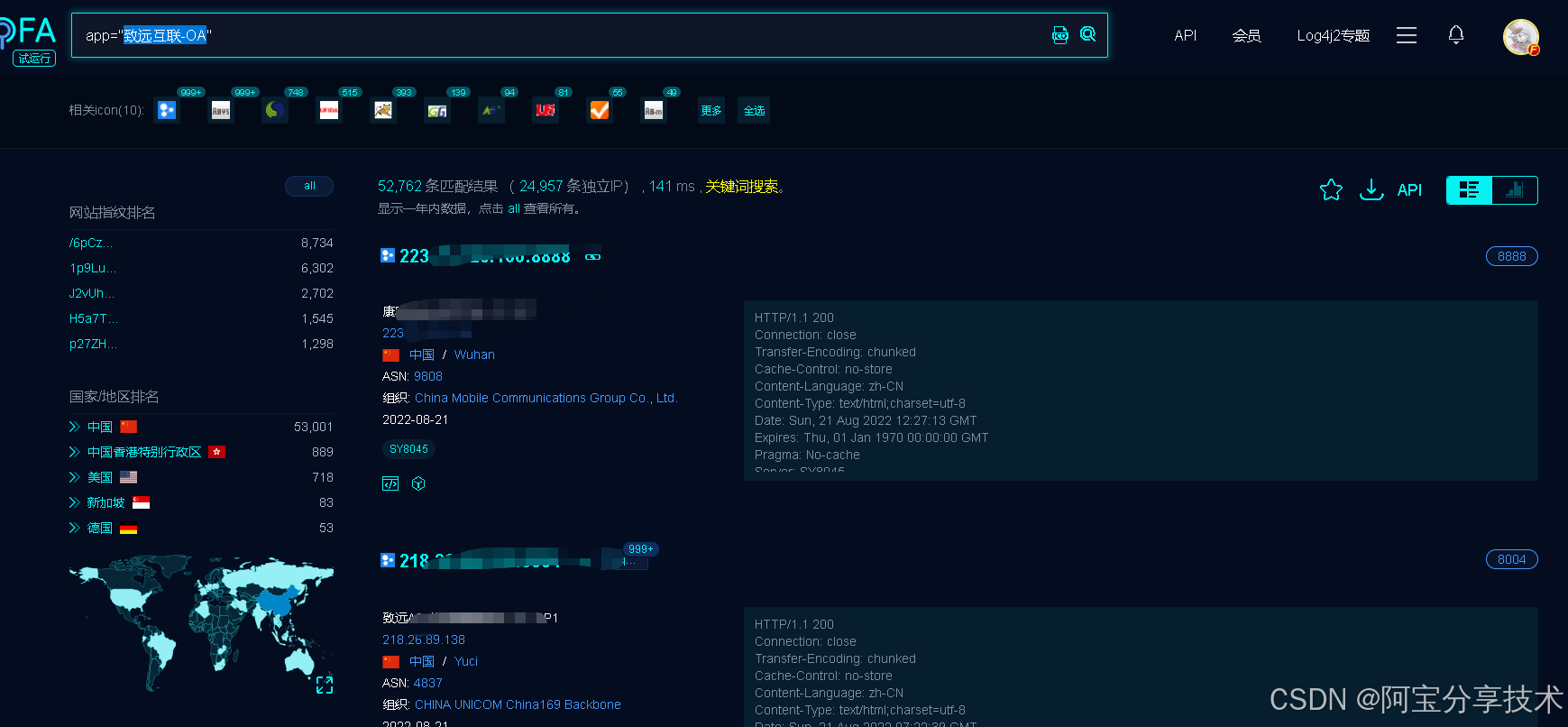Click CHINA UNICOM China169 Backbone link
This screenshot has width=1568, height=727.
pyautogui.click(x=518, y=704)
